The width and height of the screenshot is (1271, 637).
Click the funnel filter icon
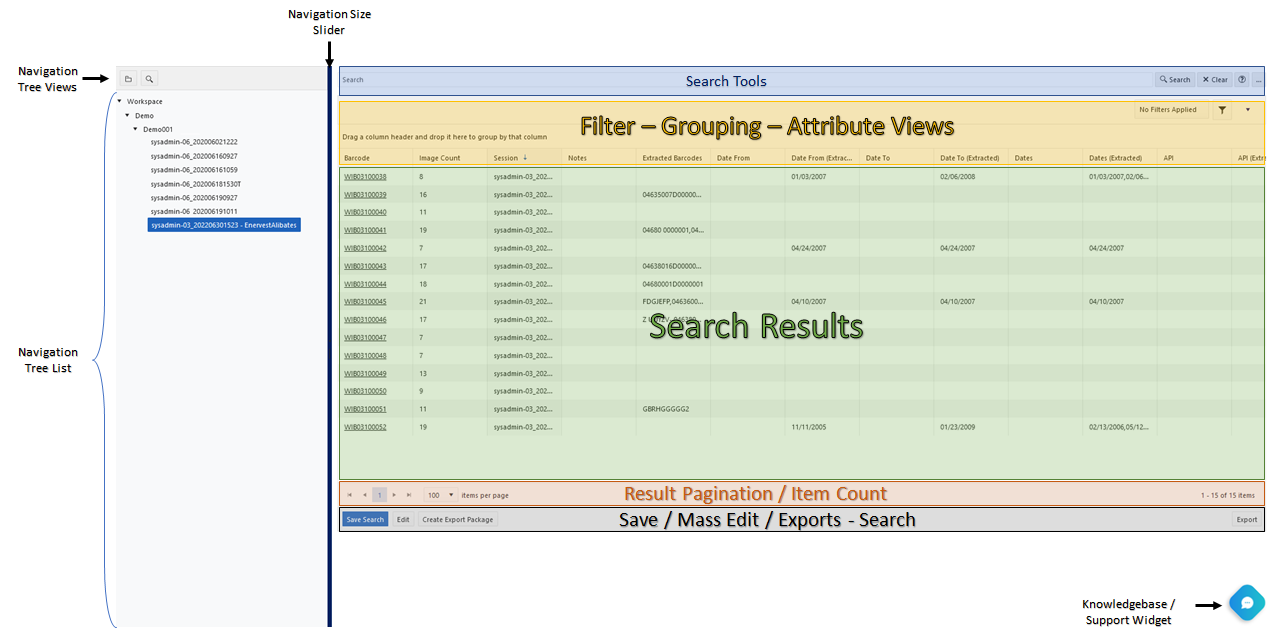[1222, 110]
